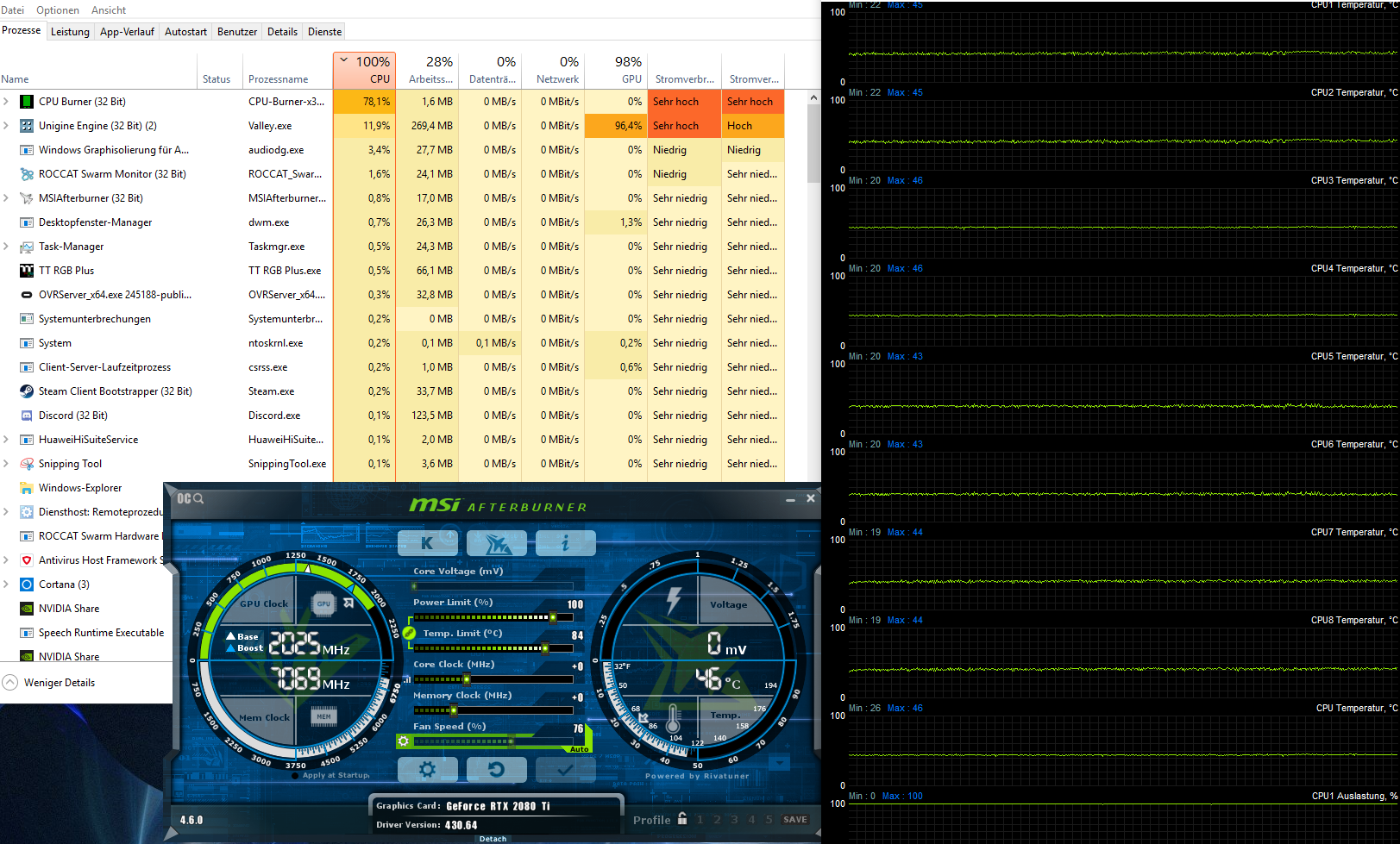Select the Desktopfenster-Manager process row
The width and height of the screenshot is (1400, 844).
point(392,222)
